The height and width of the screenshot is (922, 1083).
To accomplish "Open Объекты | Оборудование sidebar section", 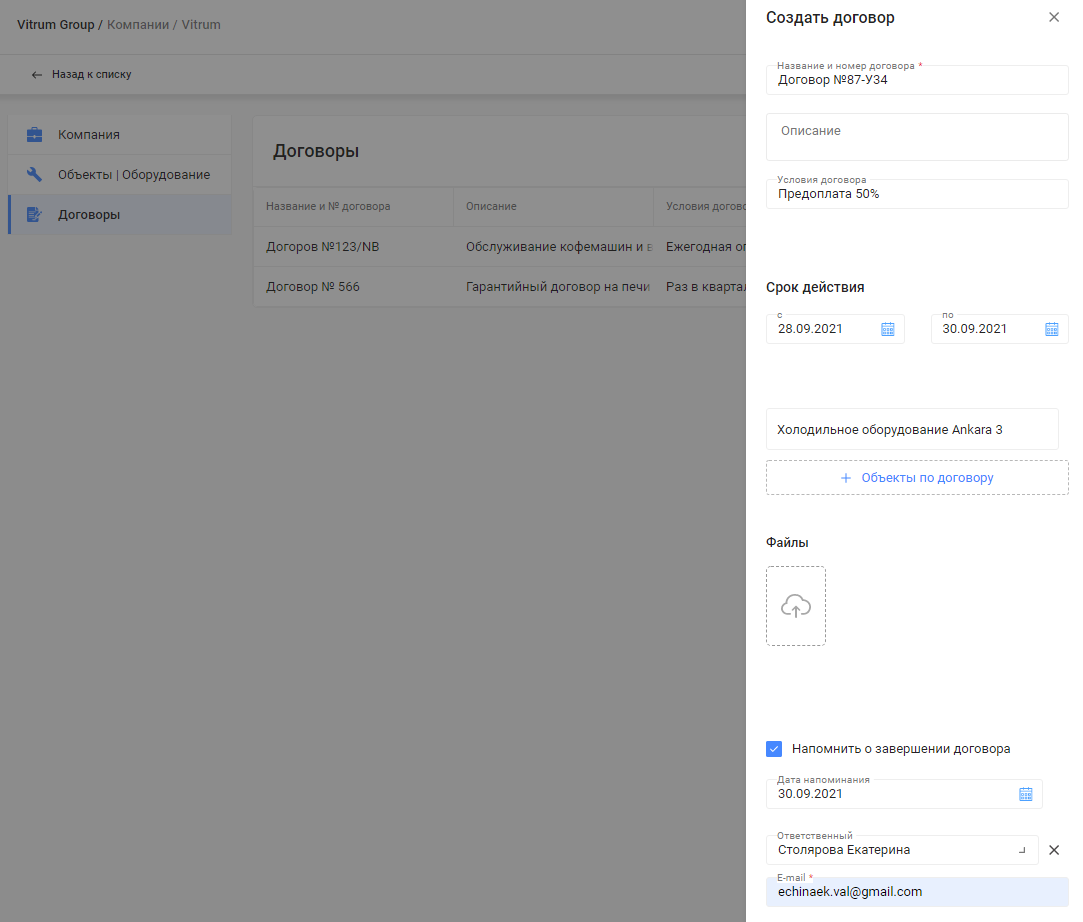I will pyautogui.click(x=119, y=175).
